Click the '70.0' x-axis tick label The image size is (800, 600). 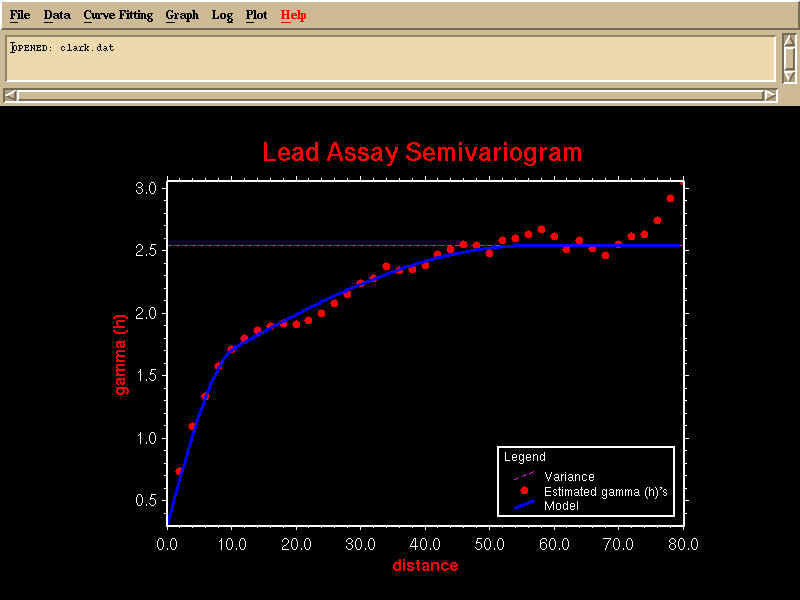pos(619,544)
